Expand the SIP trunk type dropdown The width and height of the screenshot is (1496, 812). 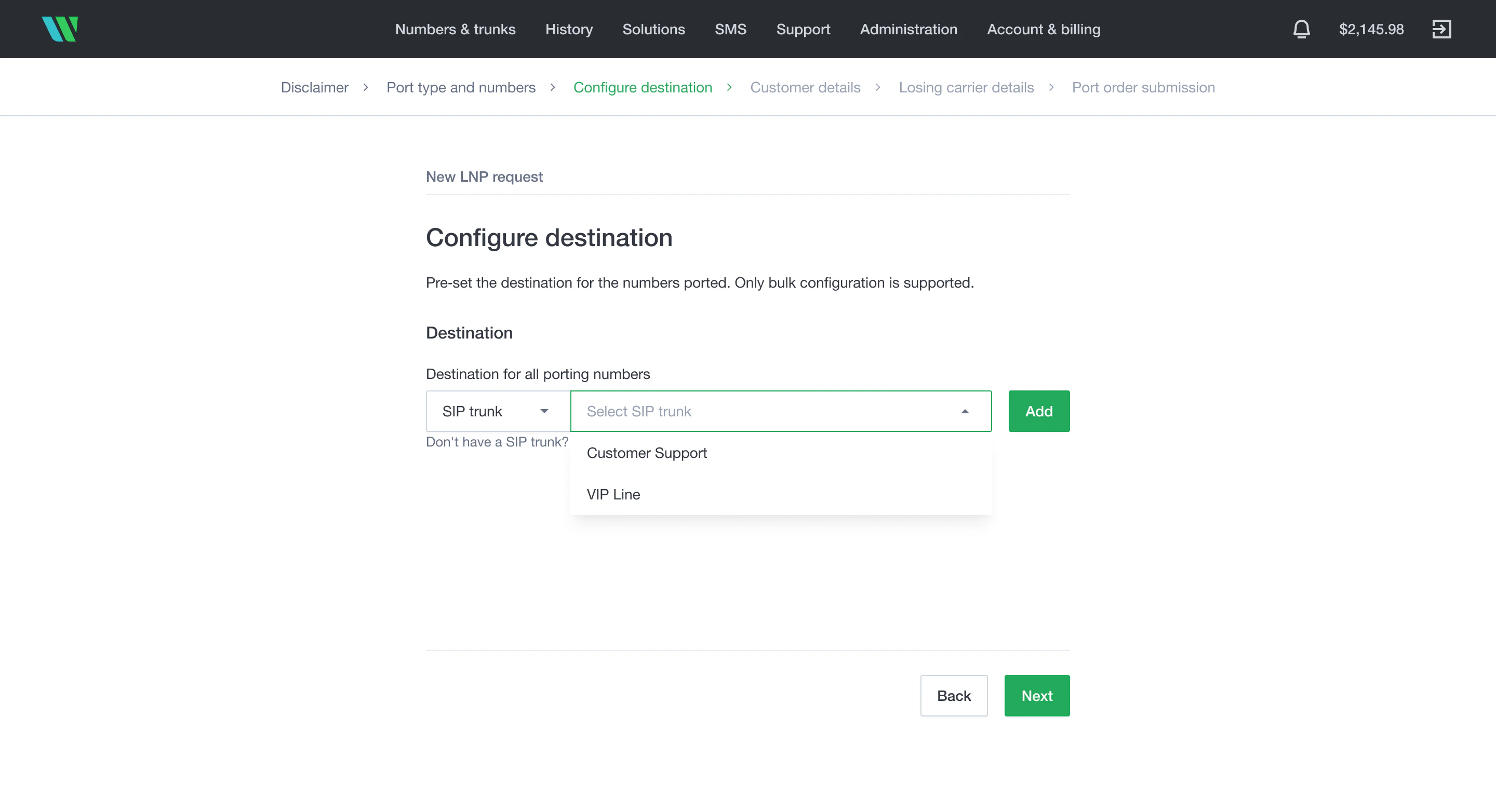coord(497,411)
